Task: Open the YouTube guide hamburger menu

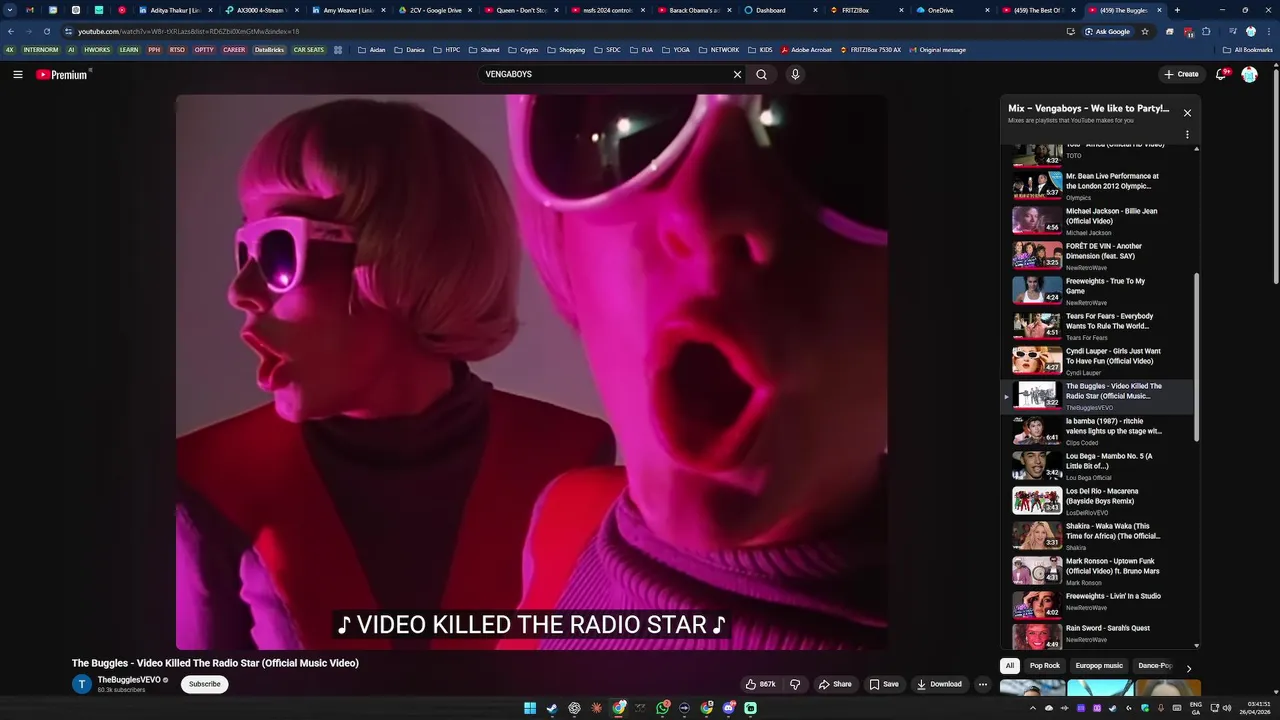Action: coord(18,74)
